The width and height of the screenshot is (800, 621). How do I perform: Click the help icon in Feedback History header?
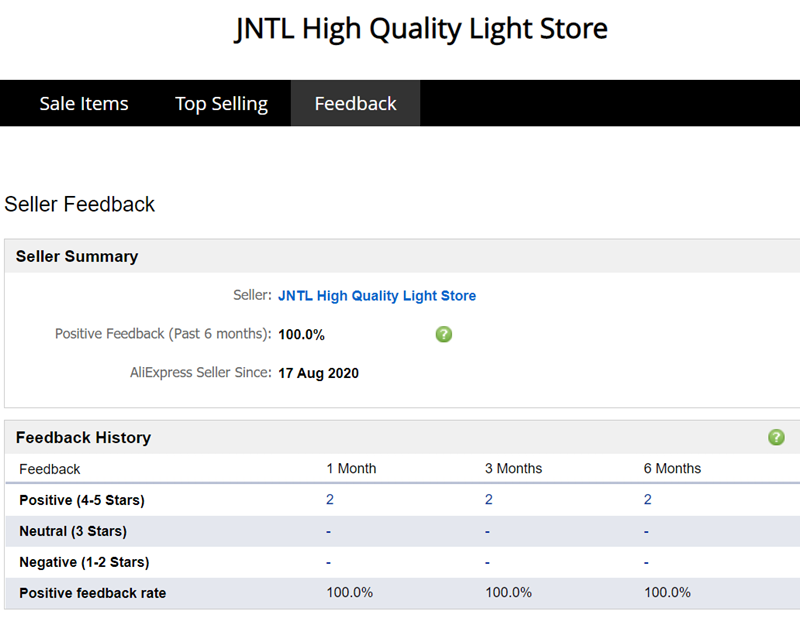pyautogui.click(x=776, y=437)
